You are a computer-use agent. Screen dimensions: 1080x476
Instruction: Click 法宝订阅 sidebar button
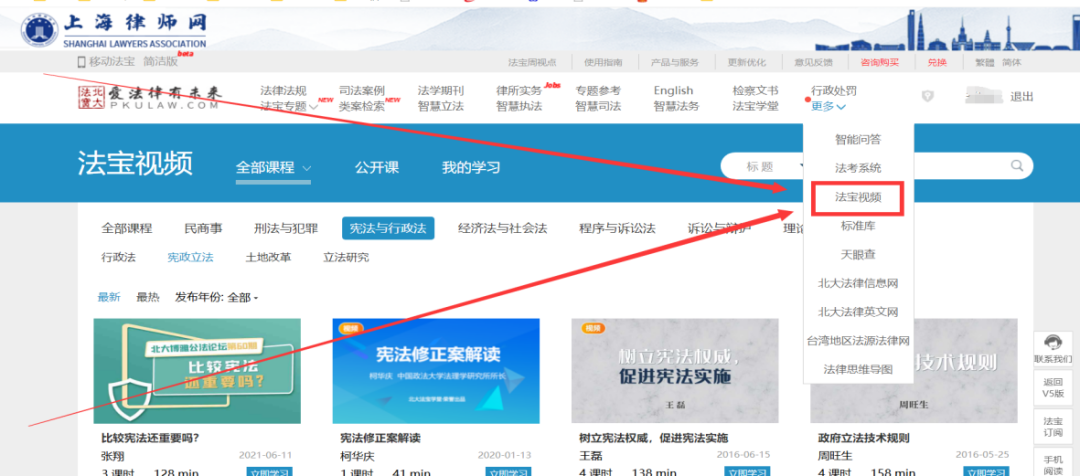coord(1052,428)
